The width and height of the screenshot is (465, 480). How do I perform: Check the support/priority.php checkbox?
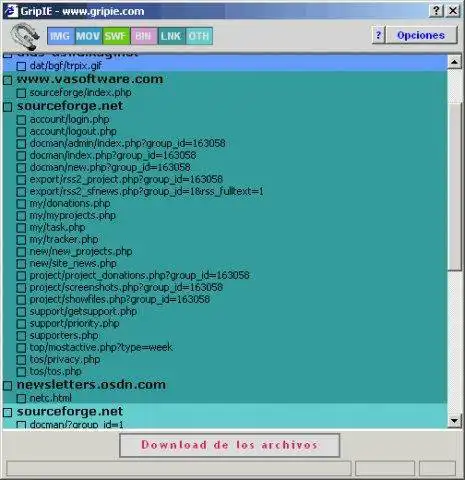[x=21, y=324]
